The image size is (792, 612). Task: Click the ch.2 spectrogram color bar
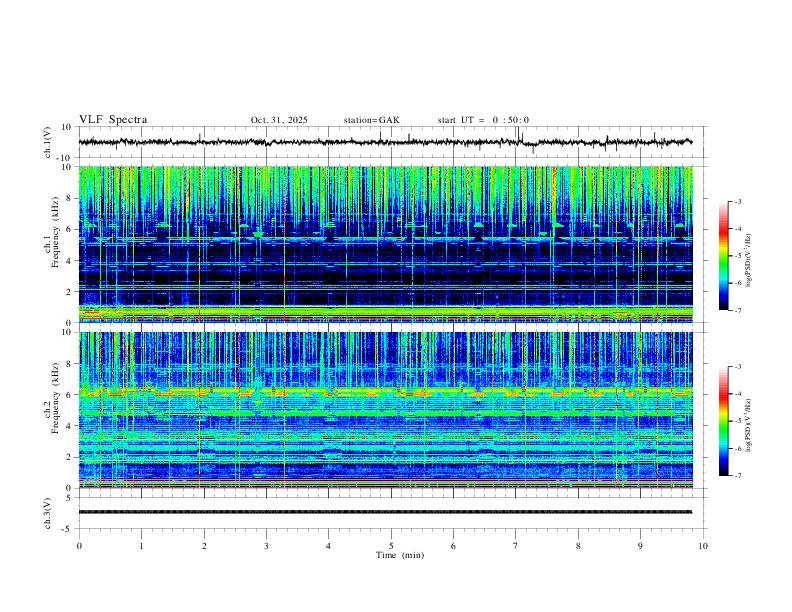[x=723, y=421]
